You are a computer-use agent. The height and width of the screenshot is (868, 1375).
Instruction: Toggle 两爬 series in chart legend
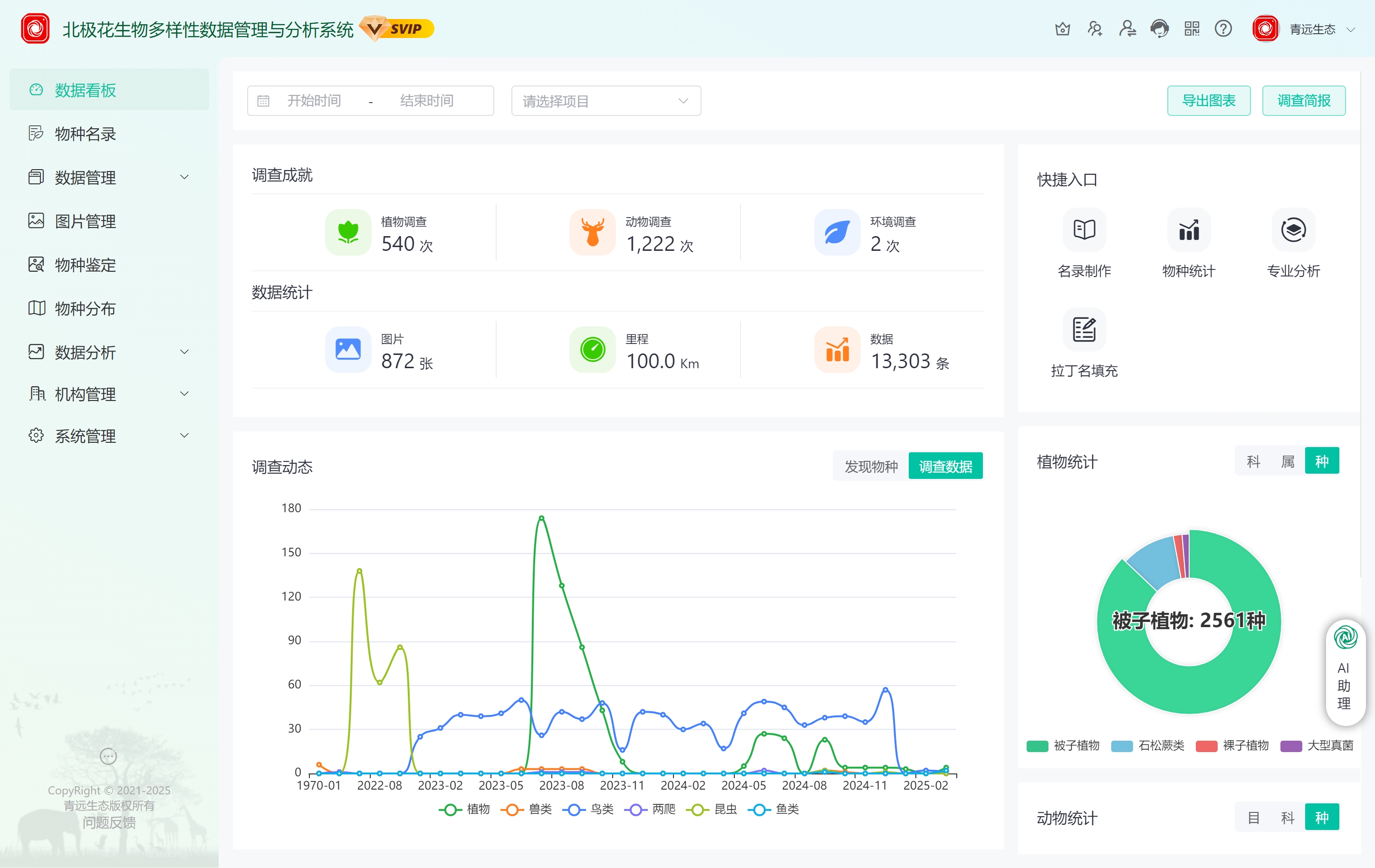[x=650, y=809]
